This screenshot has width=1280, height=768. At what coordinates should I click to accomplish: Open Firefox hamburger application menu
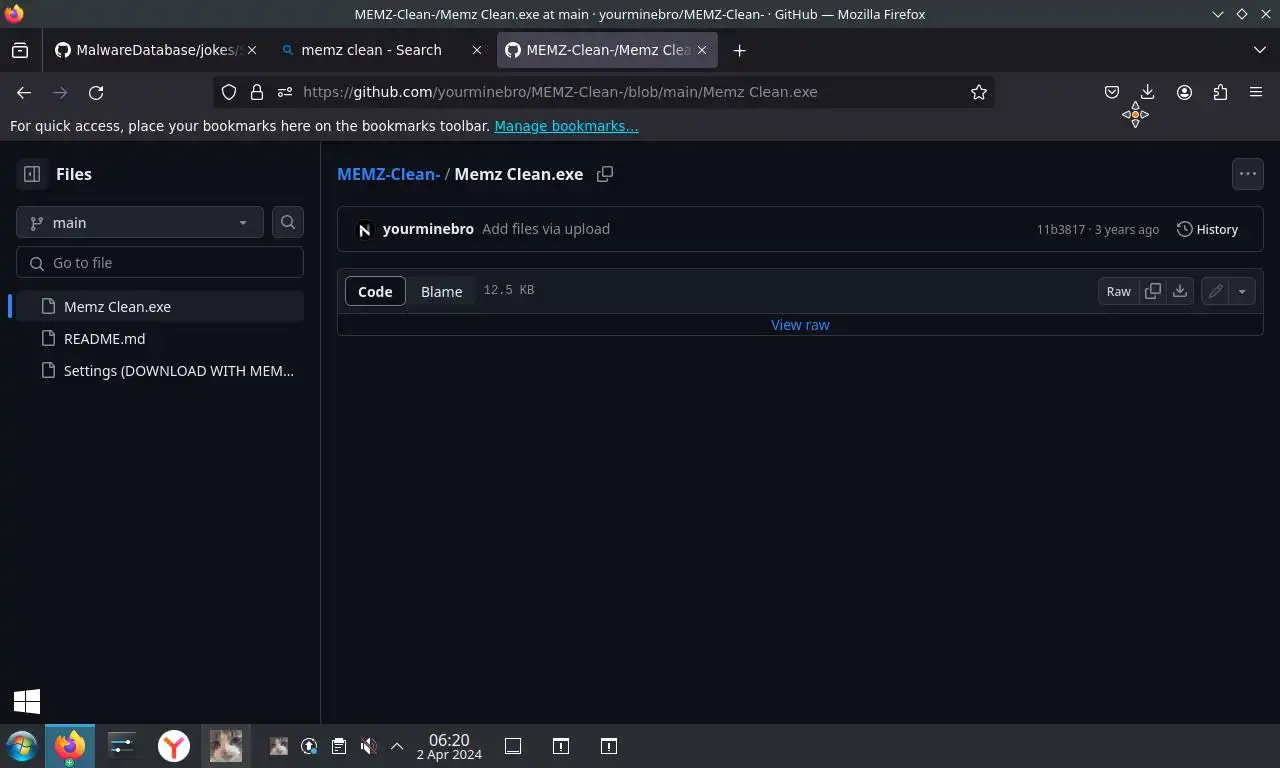coord(1256,92)
